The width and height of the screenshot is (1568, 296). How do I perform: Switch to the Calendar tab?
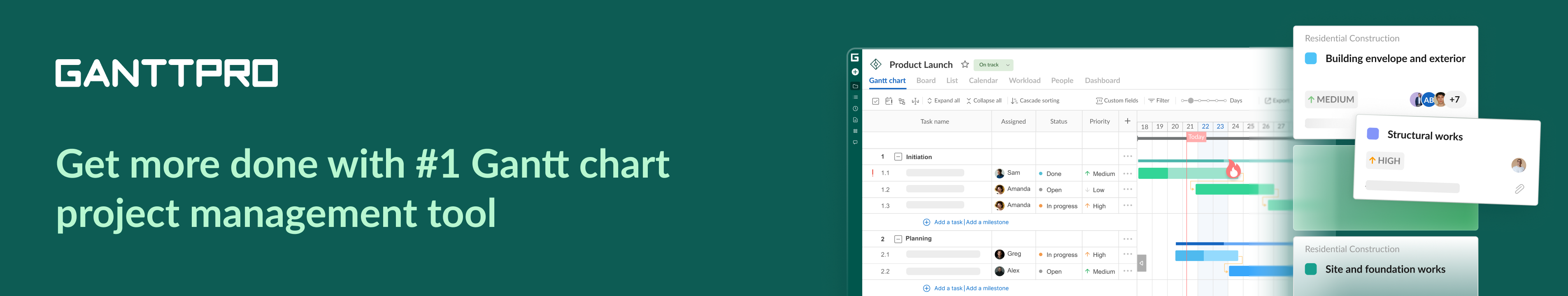coord(983,81)
